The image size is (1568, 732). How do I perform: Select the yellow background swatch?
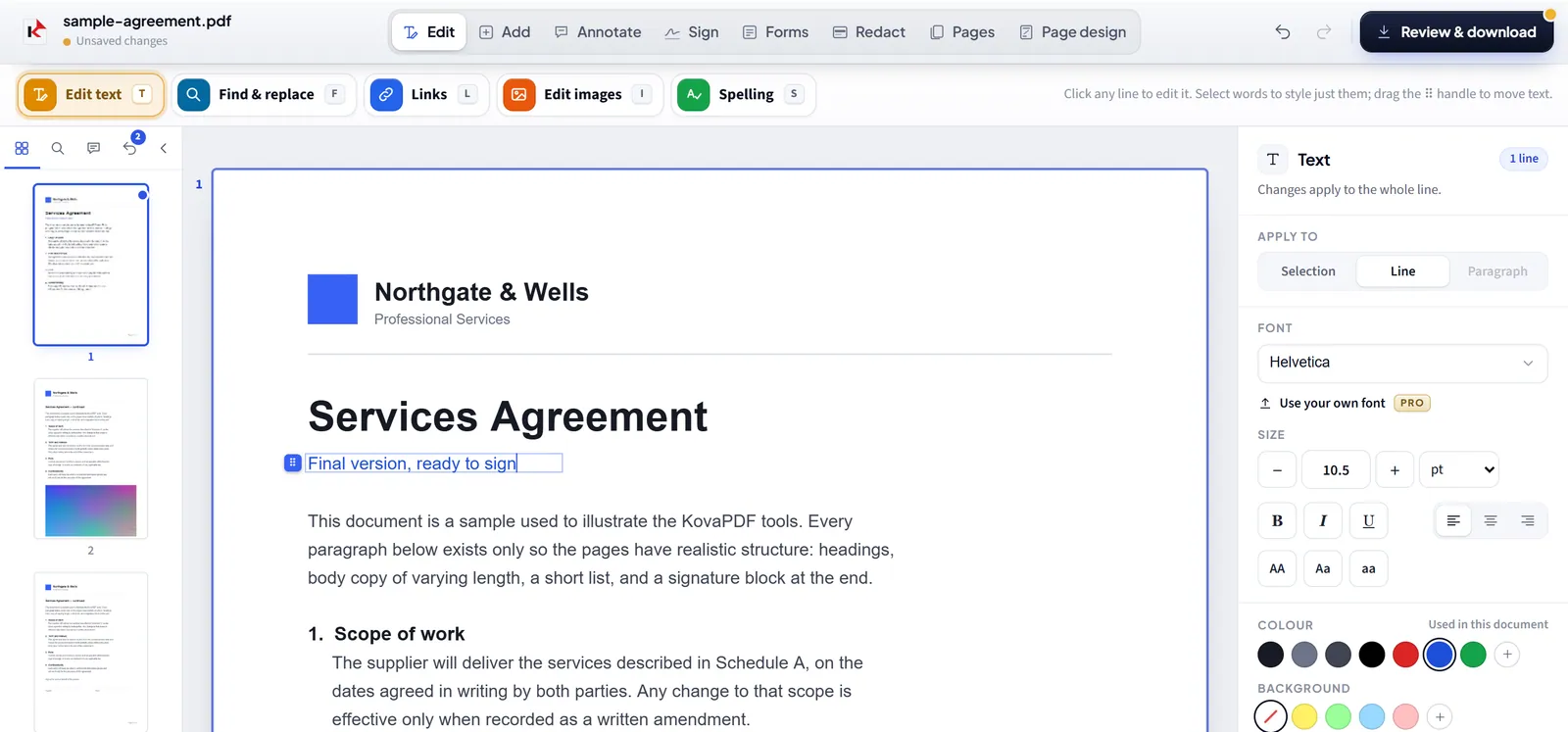[x=1304, y=717]
